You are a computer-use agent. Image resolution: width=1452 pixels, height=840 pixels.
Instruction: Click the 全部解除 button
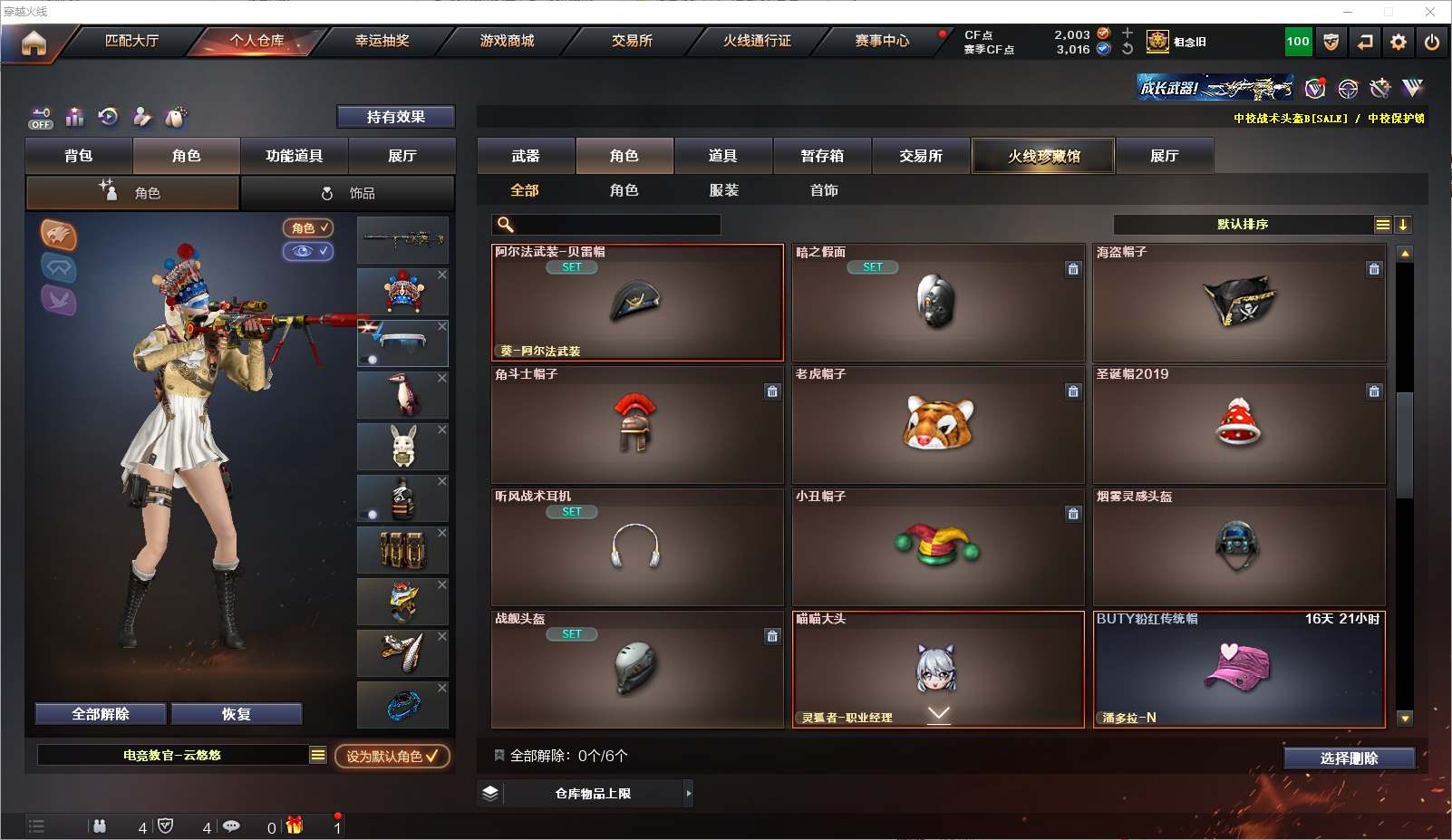click(101, 714)
